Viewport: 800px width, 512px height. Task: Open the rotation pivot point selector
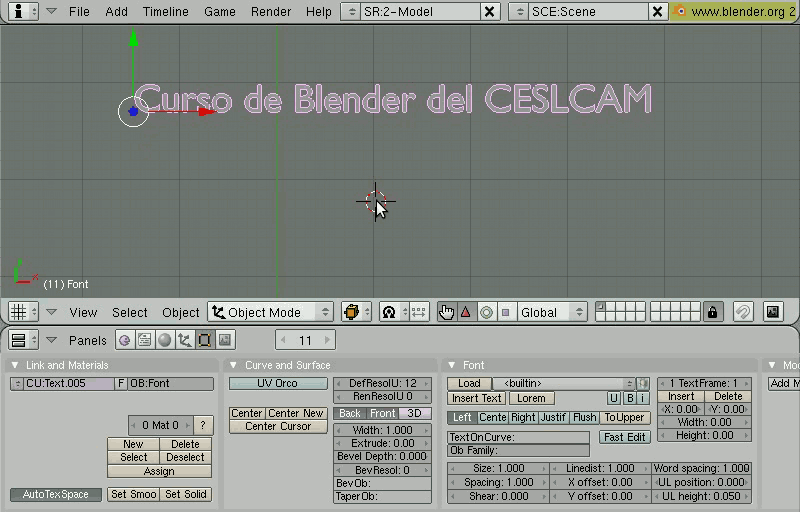pos(394,312)
